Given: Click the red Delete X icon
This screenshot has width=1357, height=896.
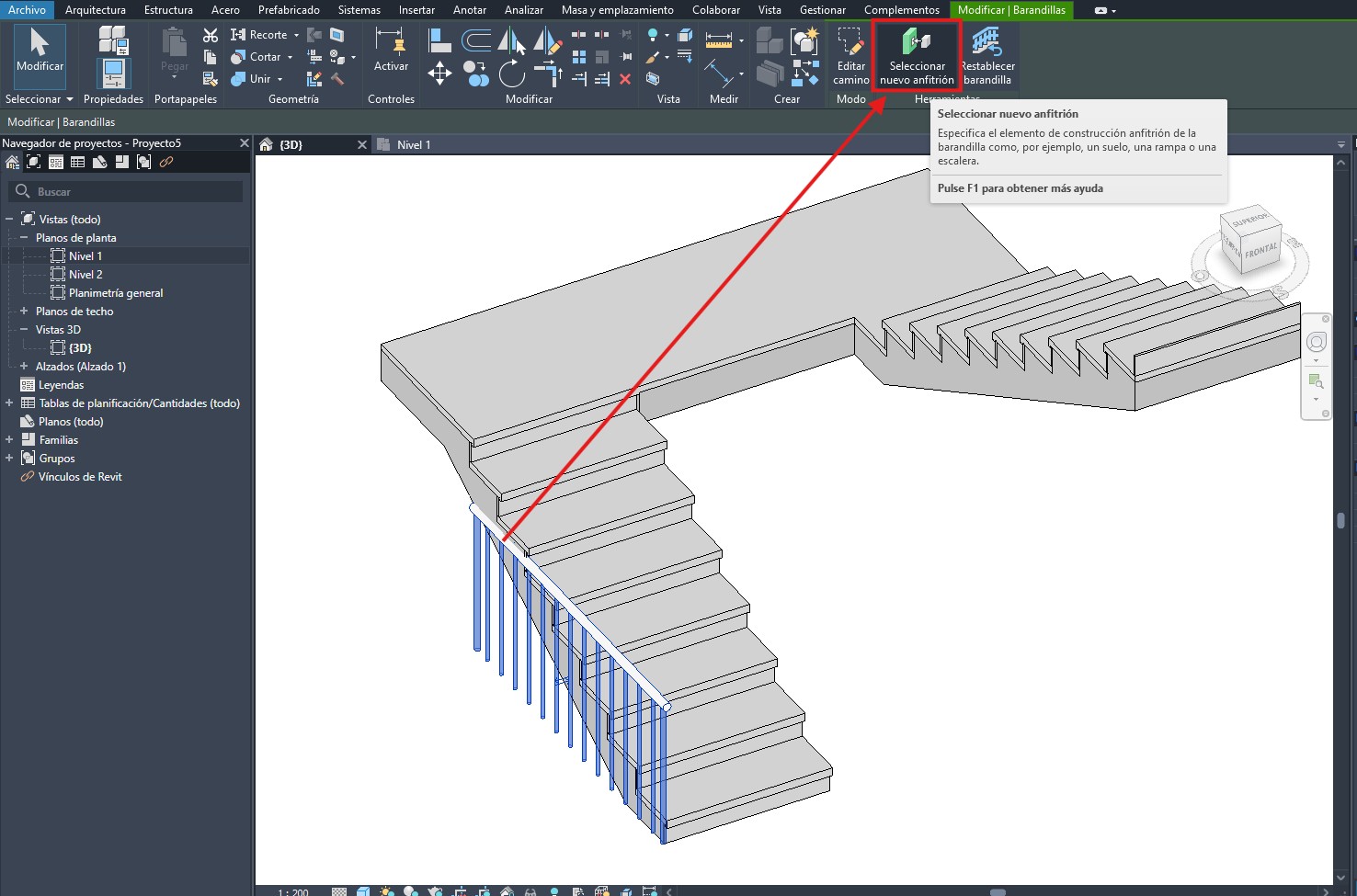Looking at the screenshot, I should 625,79.
